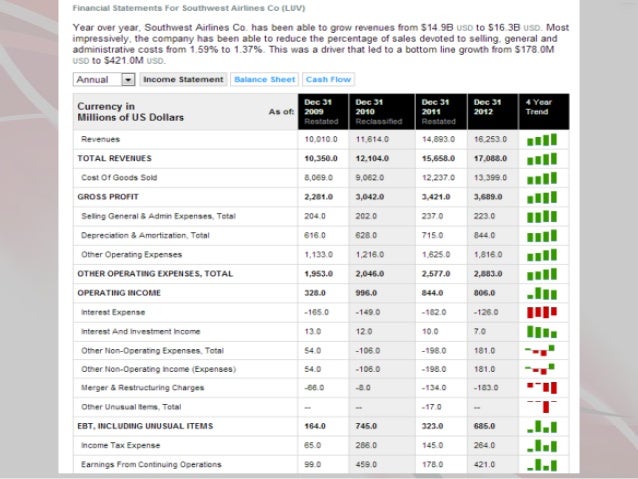The width and height of the screenshot is (638, 479).
Task: Click the Total Revenues trend sparkline
Action: tap(540, 158)
